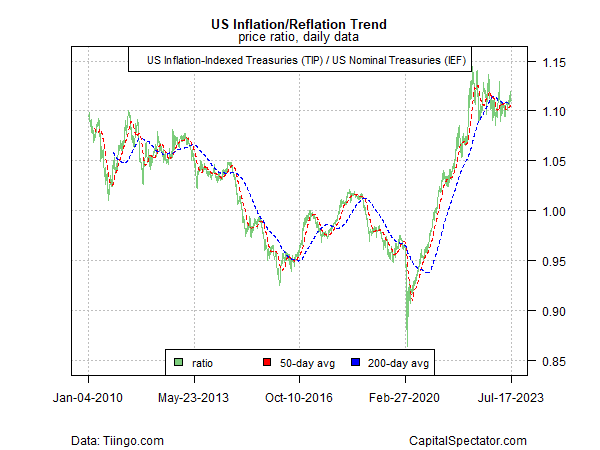Click the red 50-day avg legend swatch
The image size is (600, 450).
pyautogui.click(x=267, y=362)
